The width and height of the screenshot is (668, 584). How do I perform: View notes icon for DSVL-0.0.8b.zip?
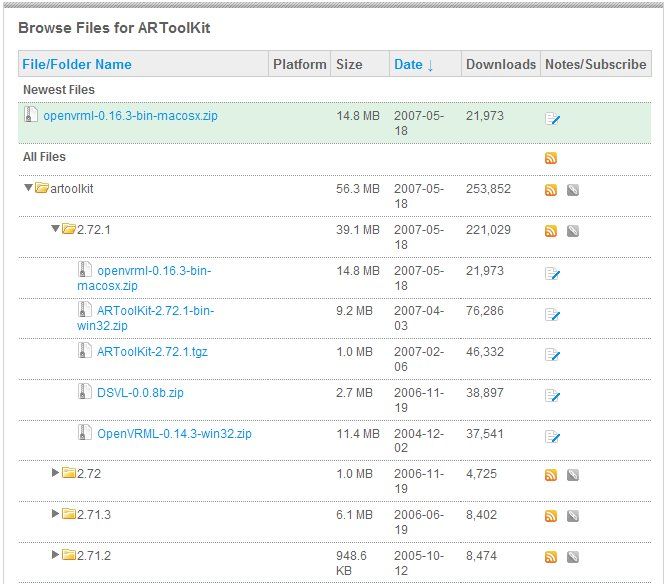tap(552, 396)
